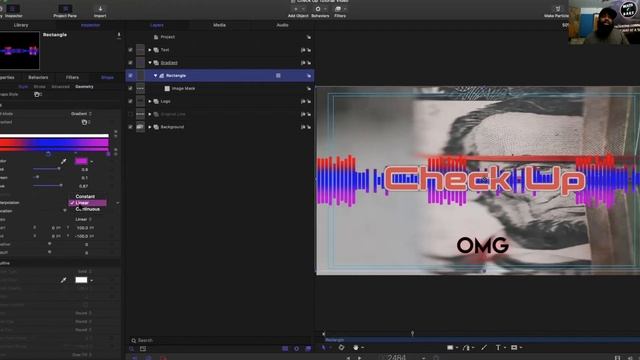Open the Behaviors inspector tab
Image resolution: width=640 pixels, height=360 pixels.
pos(38,78)
